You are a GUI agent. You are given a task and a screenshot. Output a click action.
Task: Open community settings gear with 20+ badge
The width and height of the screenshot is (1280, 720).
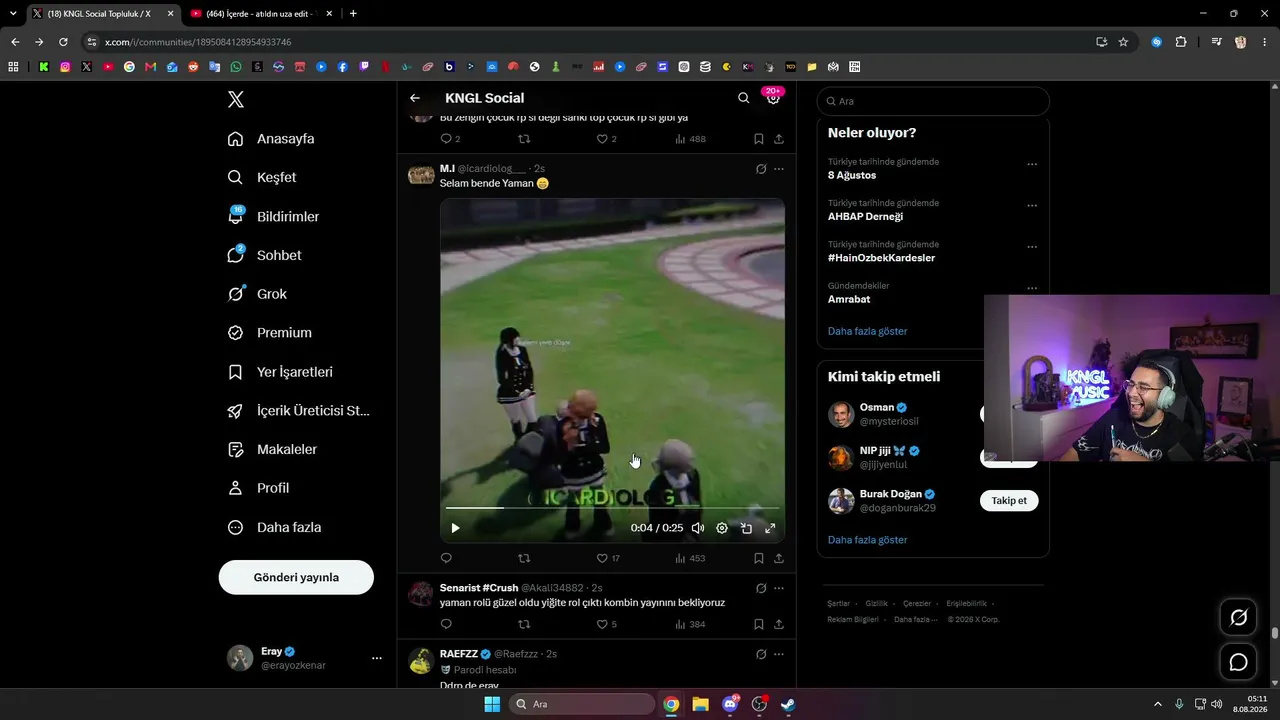click(773, 98)
